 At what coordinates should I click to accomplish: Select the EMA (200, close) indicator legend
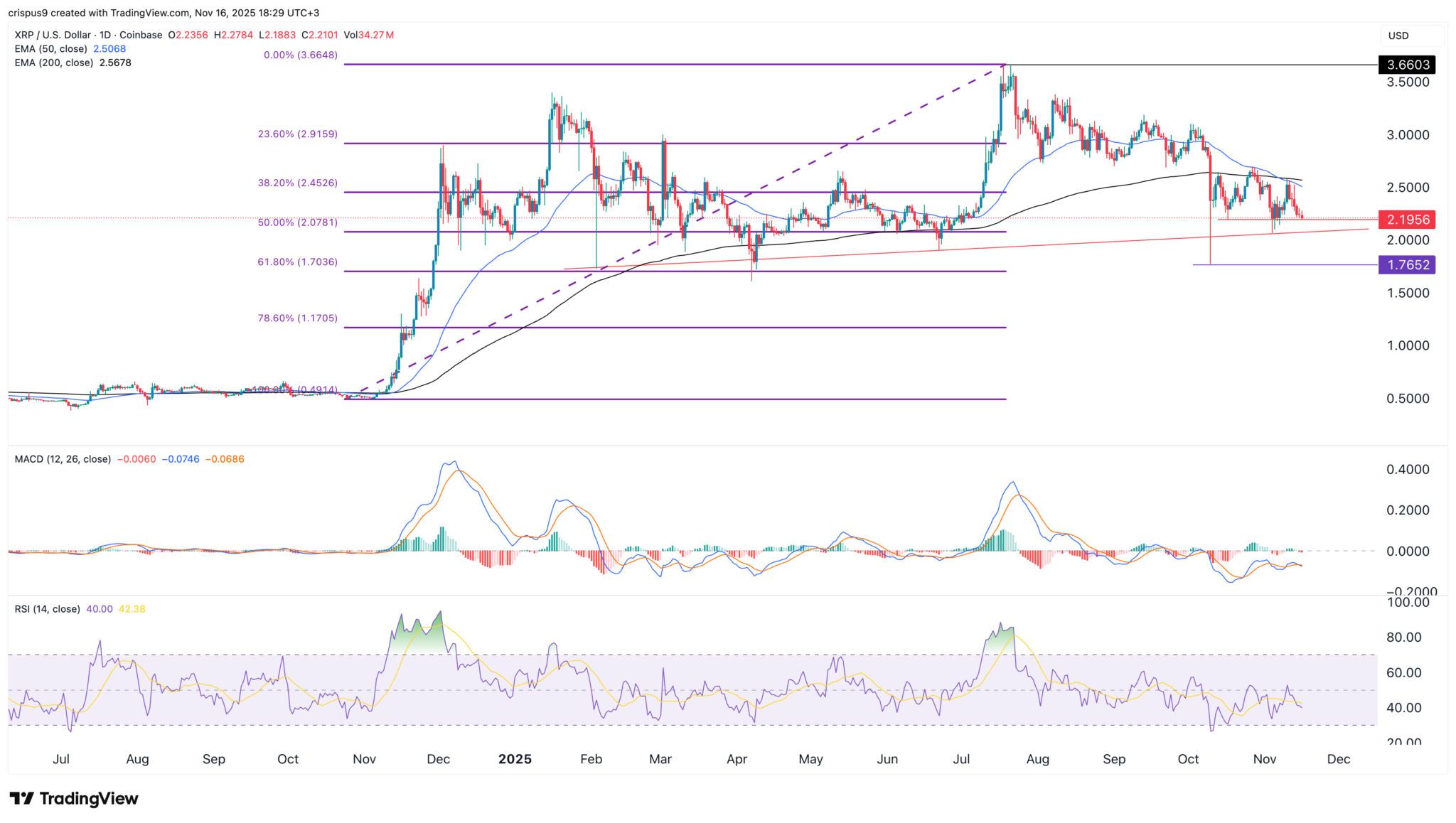[52, 63]
